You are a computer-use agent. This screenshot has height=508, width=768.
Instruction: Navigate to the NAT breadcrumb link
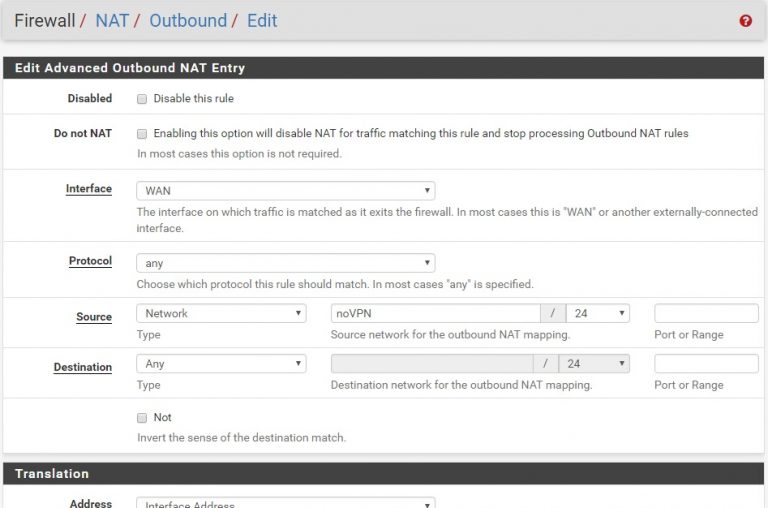112,20
